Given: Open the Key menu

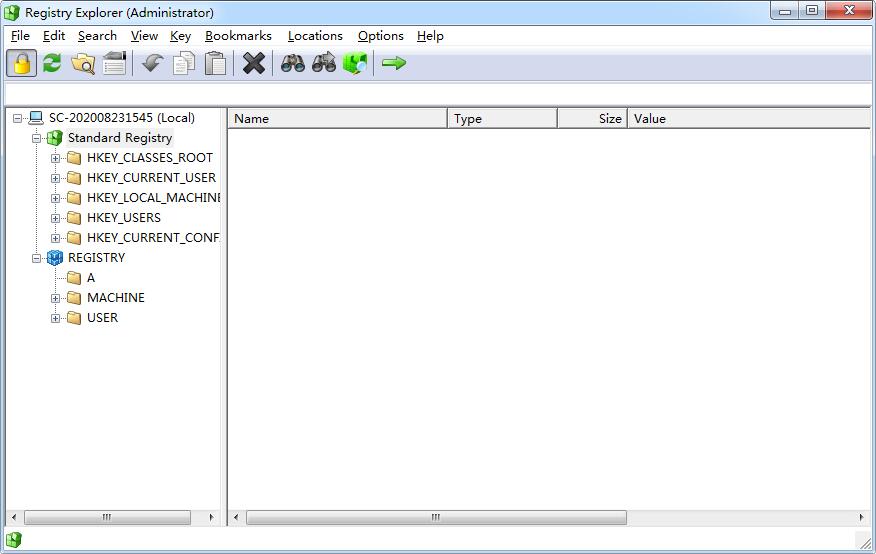Looking at the screenshot, I should coord(180,36).
